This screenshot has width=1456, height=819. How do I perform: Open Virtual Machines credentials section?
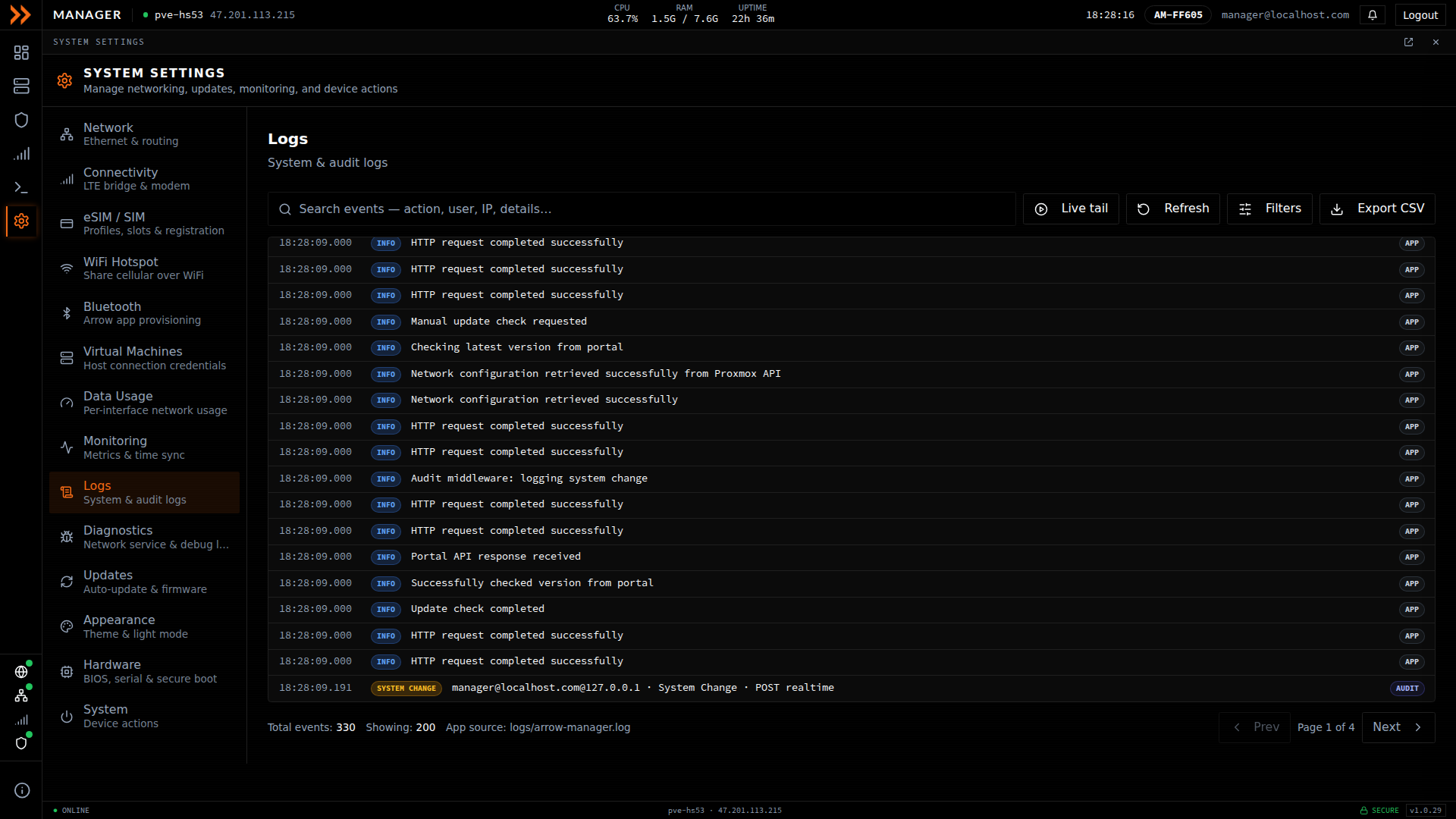pos(144,358)
